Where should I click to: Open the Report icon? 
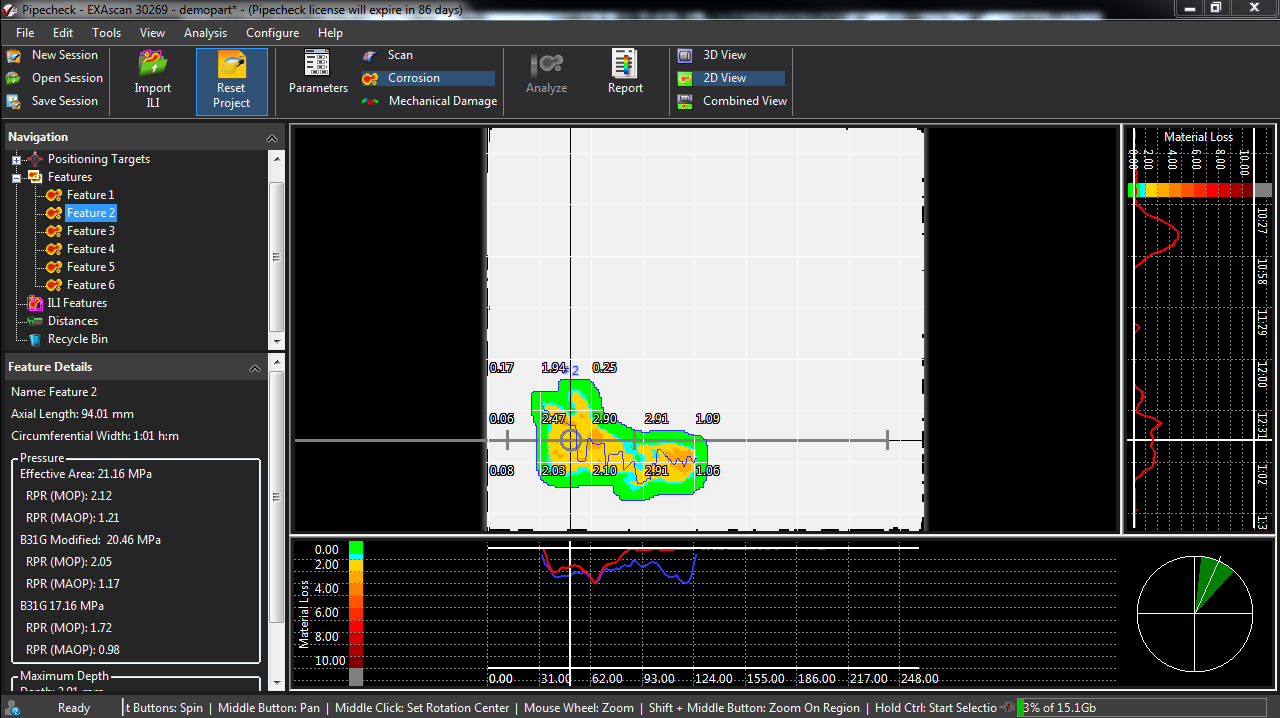[x=625, y=65]
